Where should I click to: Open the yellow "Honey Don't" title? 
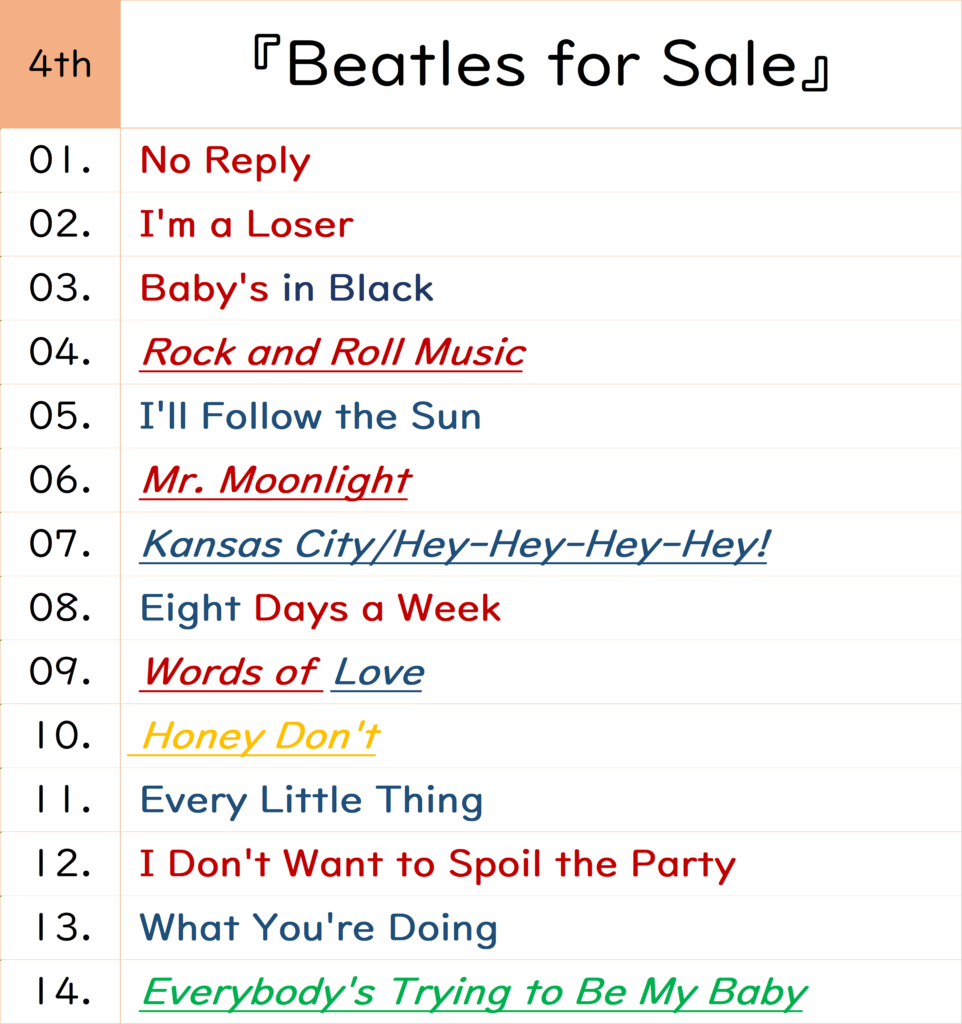260,737
